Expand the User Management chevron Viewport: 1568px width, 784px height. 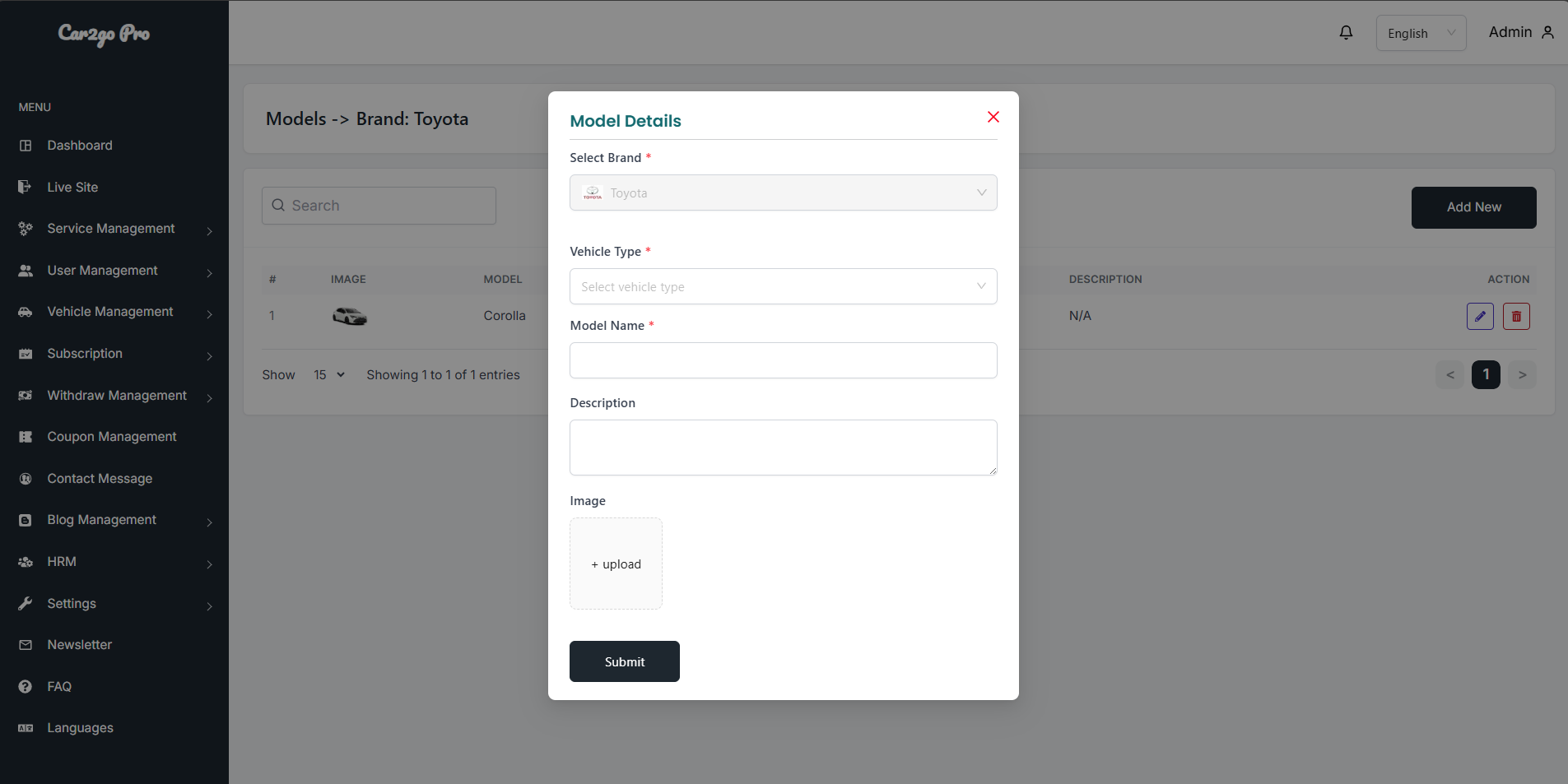[x=210, y=273]
